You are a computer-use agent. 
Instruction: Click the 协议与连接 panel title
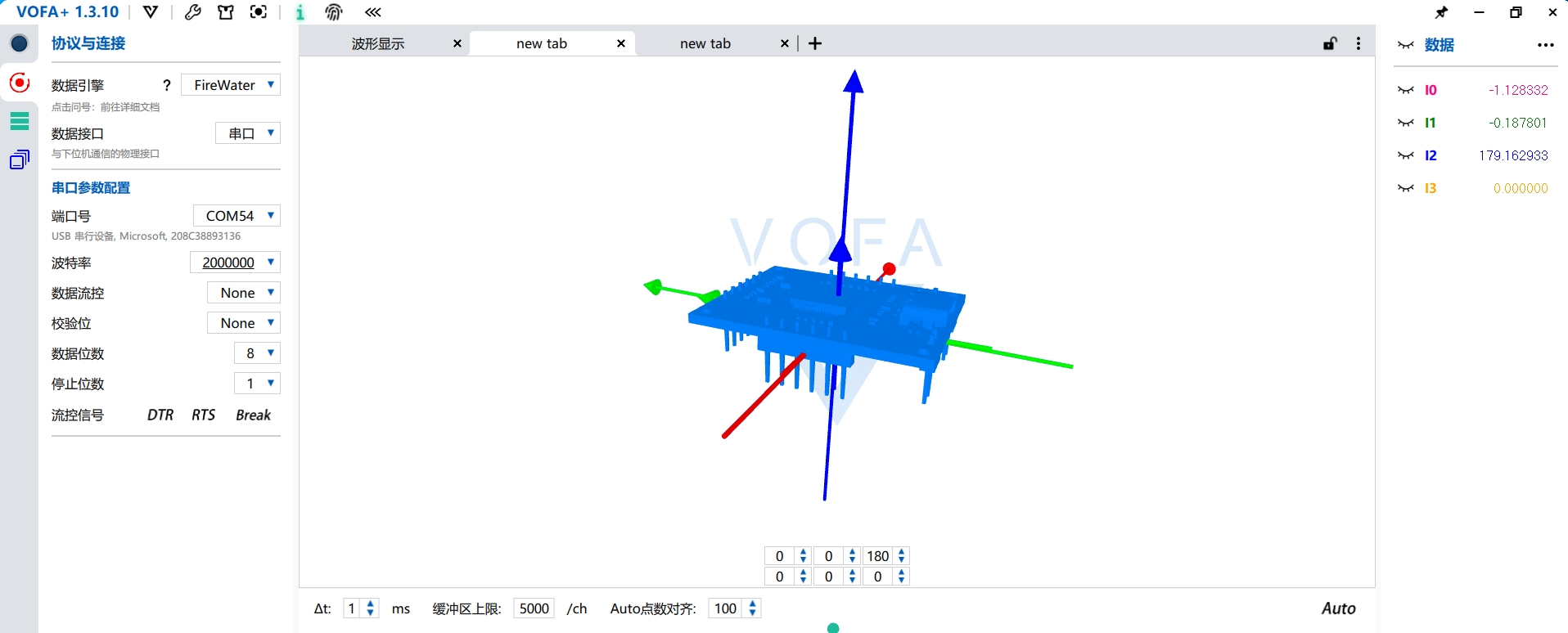click(x=88, y=43)
